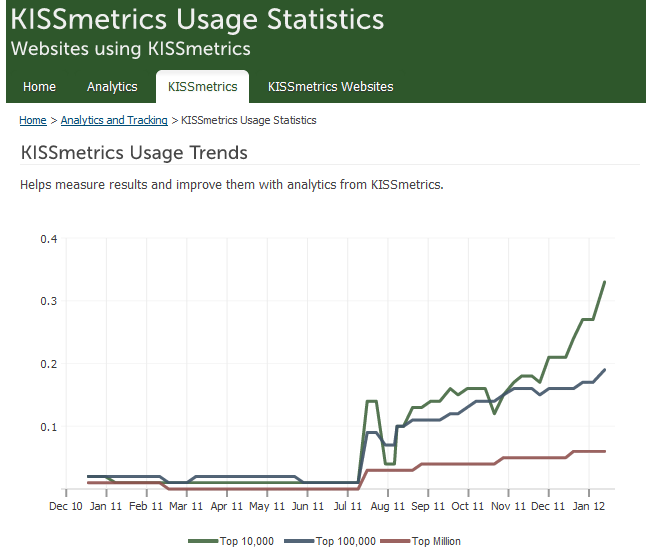Click the Websites using KISSmetrics subtitle

point(131,49)
